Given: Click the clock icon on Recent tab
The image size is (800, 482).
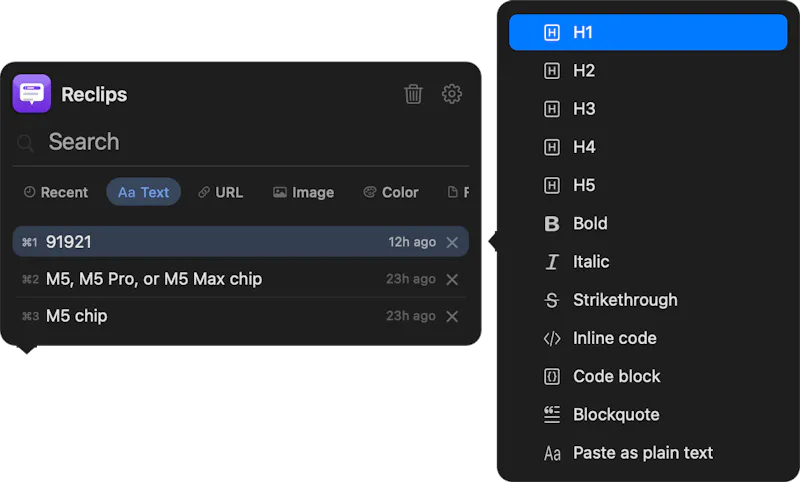Looking at the screenshot, I should [x=30, y=192].
